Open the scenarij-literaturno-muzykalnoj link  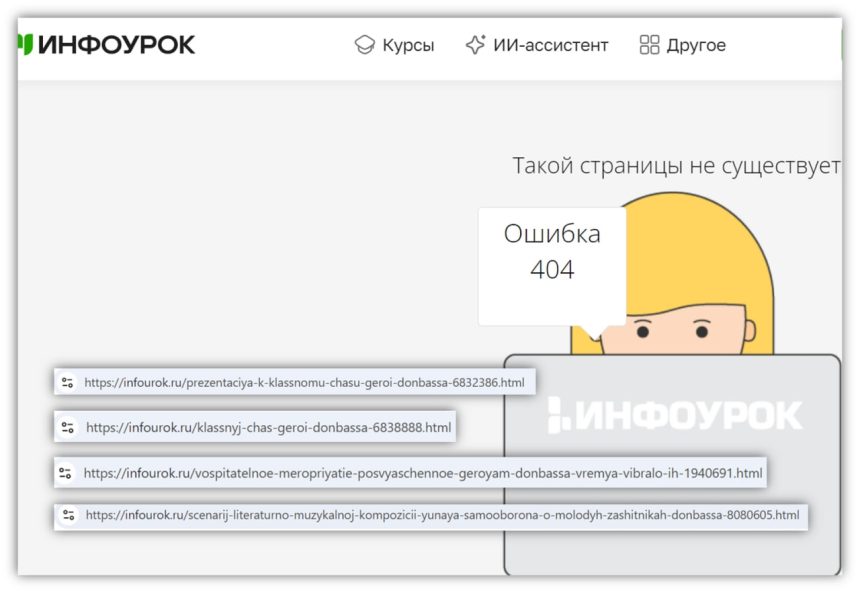click(x=441, y=517)
